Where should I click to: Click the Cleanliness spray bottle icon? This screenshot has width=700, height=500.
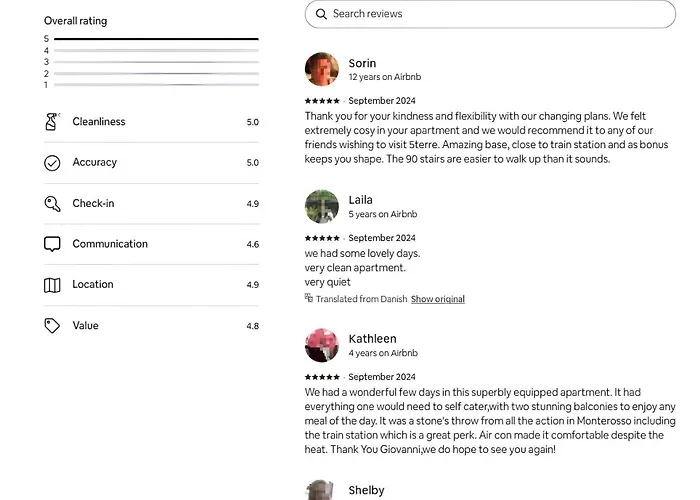coord(52,122)
